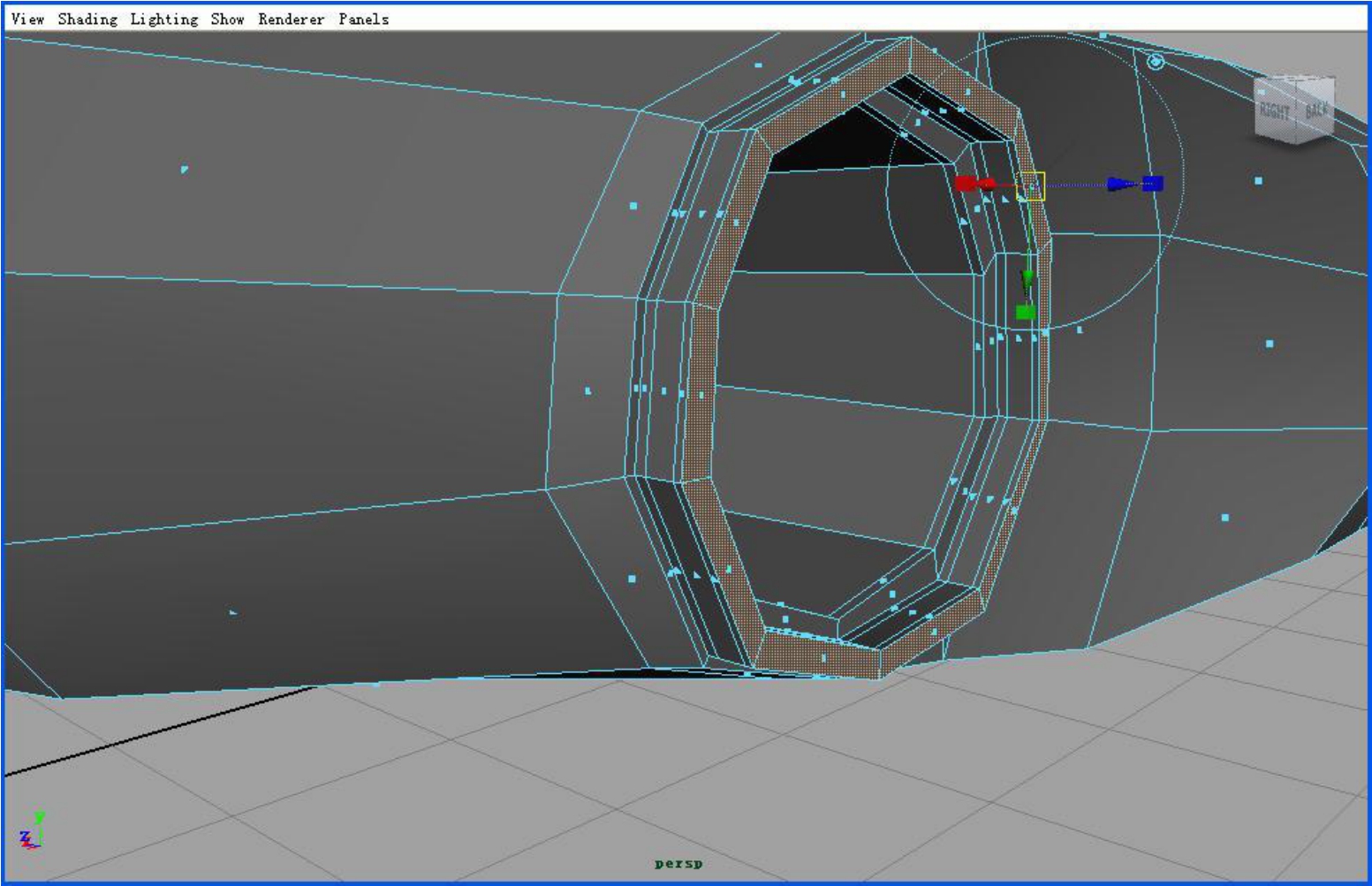Open the Panels menu
Viewport: 1372px width, 886px height.
tap(363, 19)
